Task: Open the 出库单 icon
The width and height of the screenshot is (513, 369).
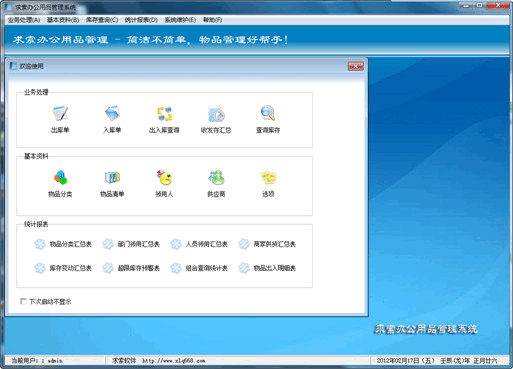Action: [x=60, y=114]
